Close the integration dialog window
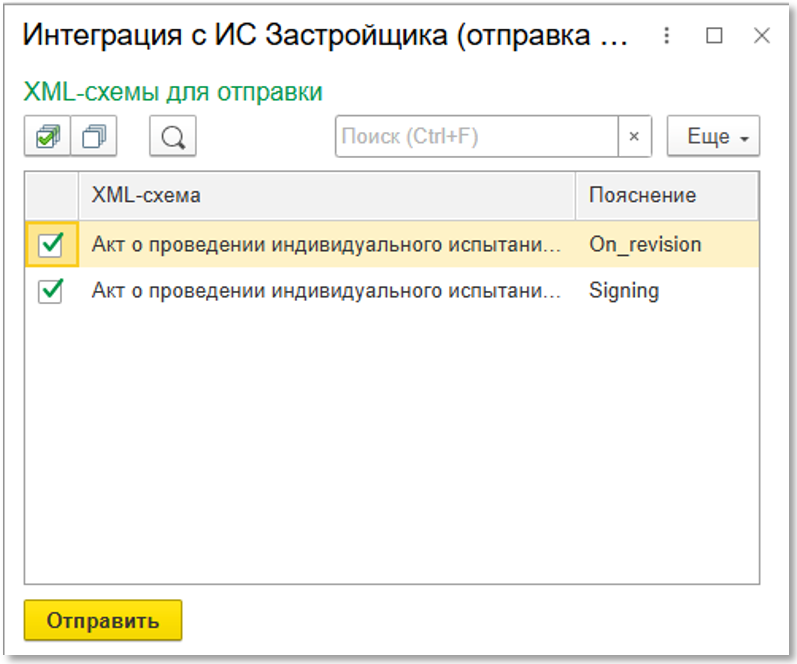Image resolution: width=797 pixels, height=664 pixels. point(761,36)
